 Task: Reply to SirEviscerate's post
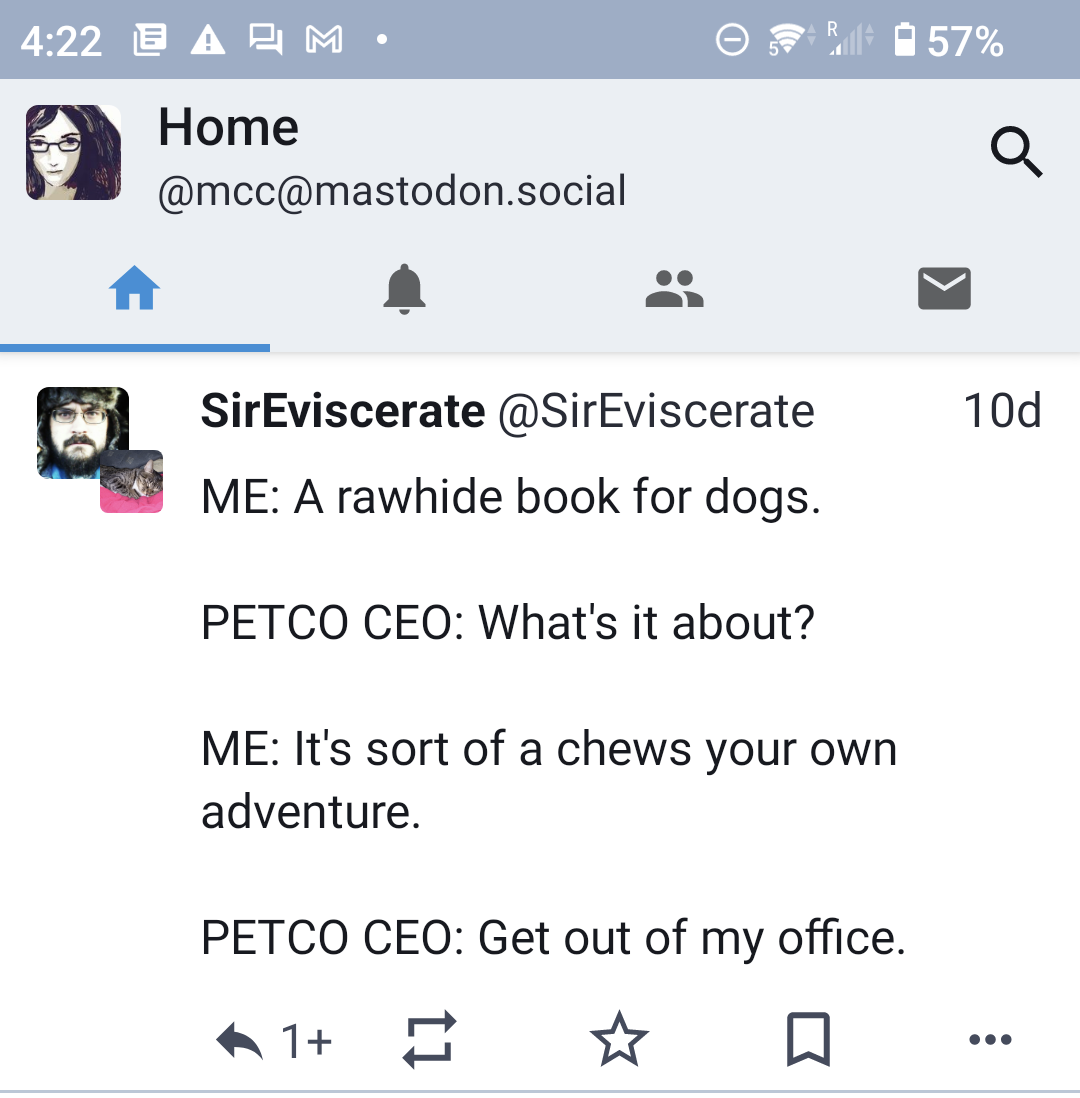pyautogui.click(x=240, y=1042)
